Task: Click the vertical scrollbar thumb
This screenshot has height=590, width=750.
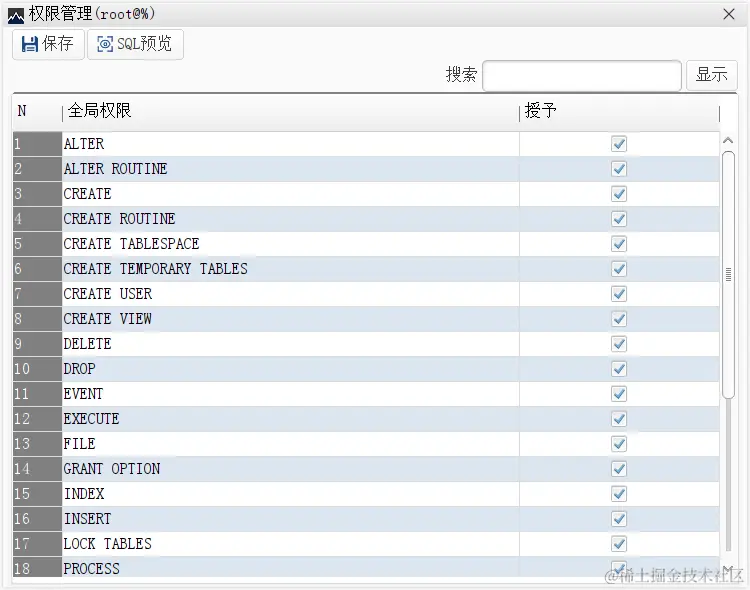Action: pyautogui.click(x=728, y=274)
